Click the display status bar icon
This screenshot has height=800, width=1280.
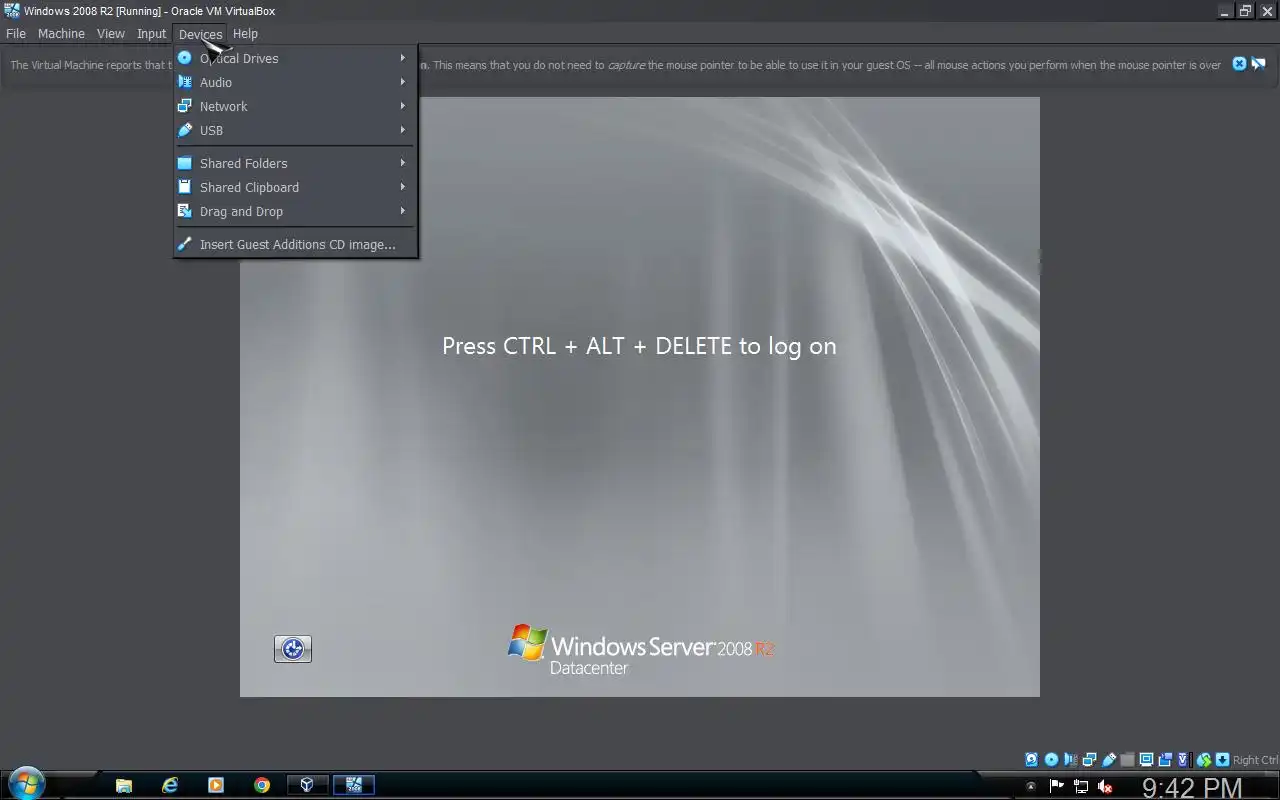click(x=1146, y=760)
